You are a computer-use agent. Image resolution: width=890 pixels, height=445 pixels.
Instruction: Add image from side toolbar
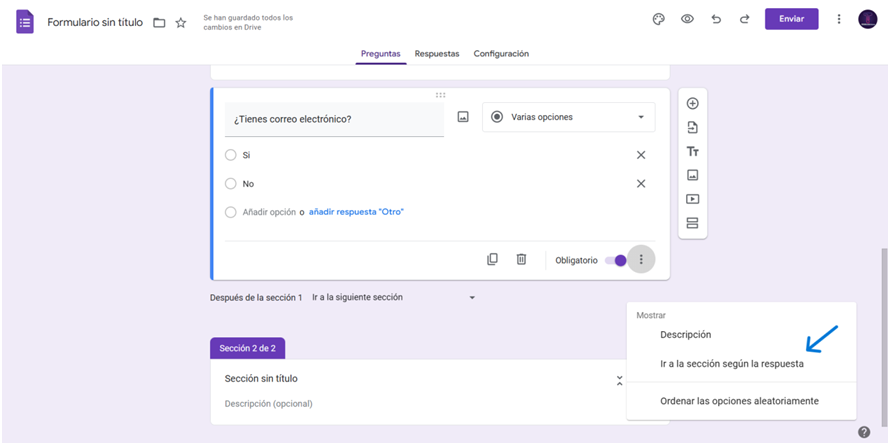(x=692, y=175)
